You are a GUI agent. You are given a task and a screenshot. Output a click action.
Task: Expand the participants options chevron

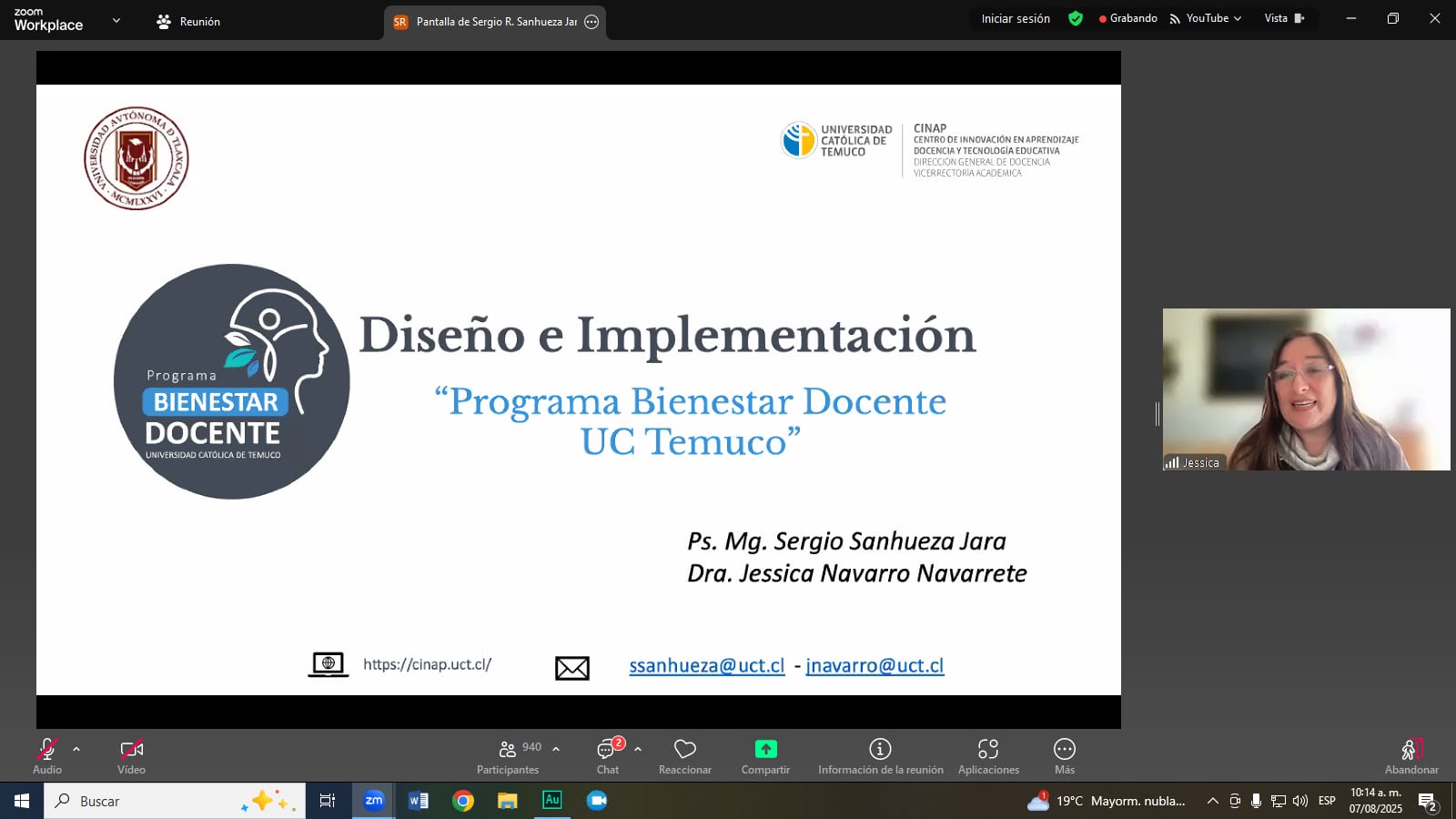point(556,749)
